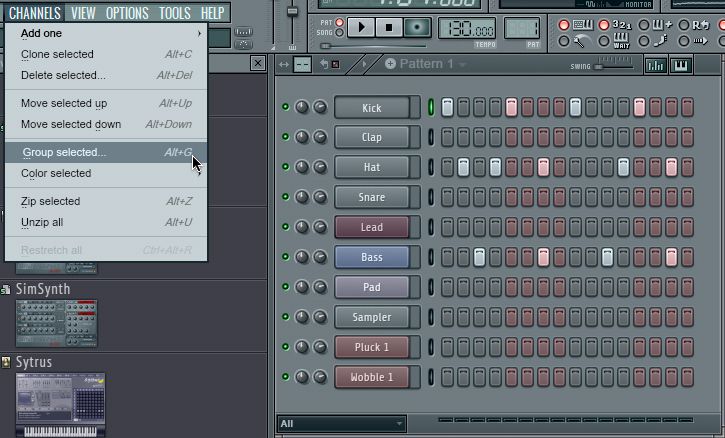Click the Bass channel volume knob
The height and width of the screenshot is (438, 725).
(x=320, y=257)
